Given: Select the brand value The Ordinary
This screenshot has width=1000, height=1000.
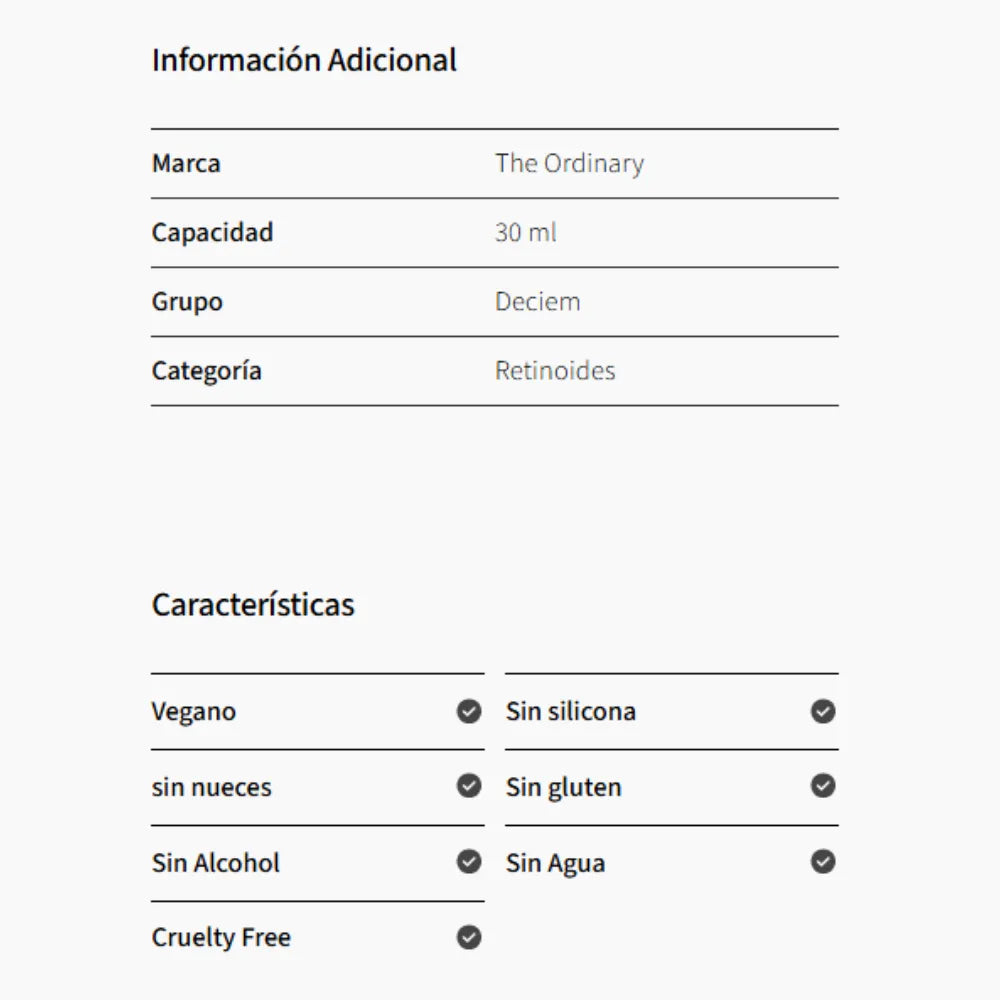Looking at the screenshot, I should click(569, 163).
